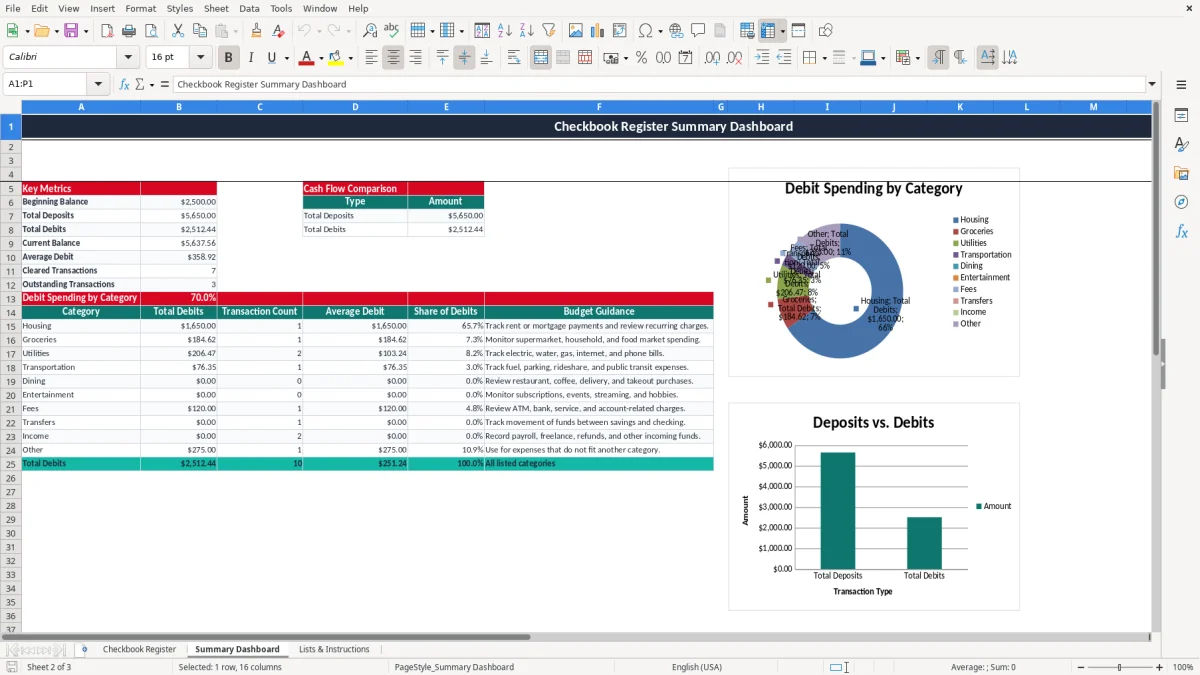Run the spelling check icon
Screen dimensions: 1200x675
(392, 31)
